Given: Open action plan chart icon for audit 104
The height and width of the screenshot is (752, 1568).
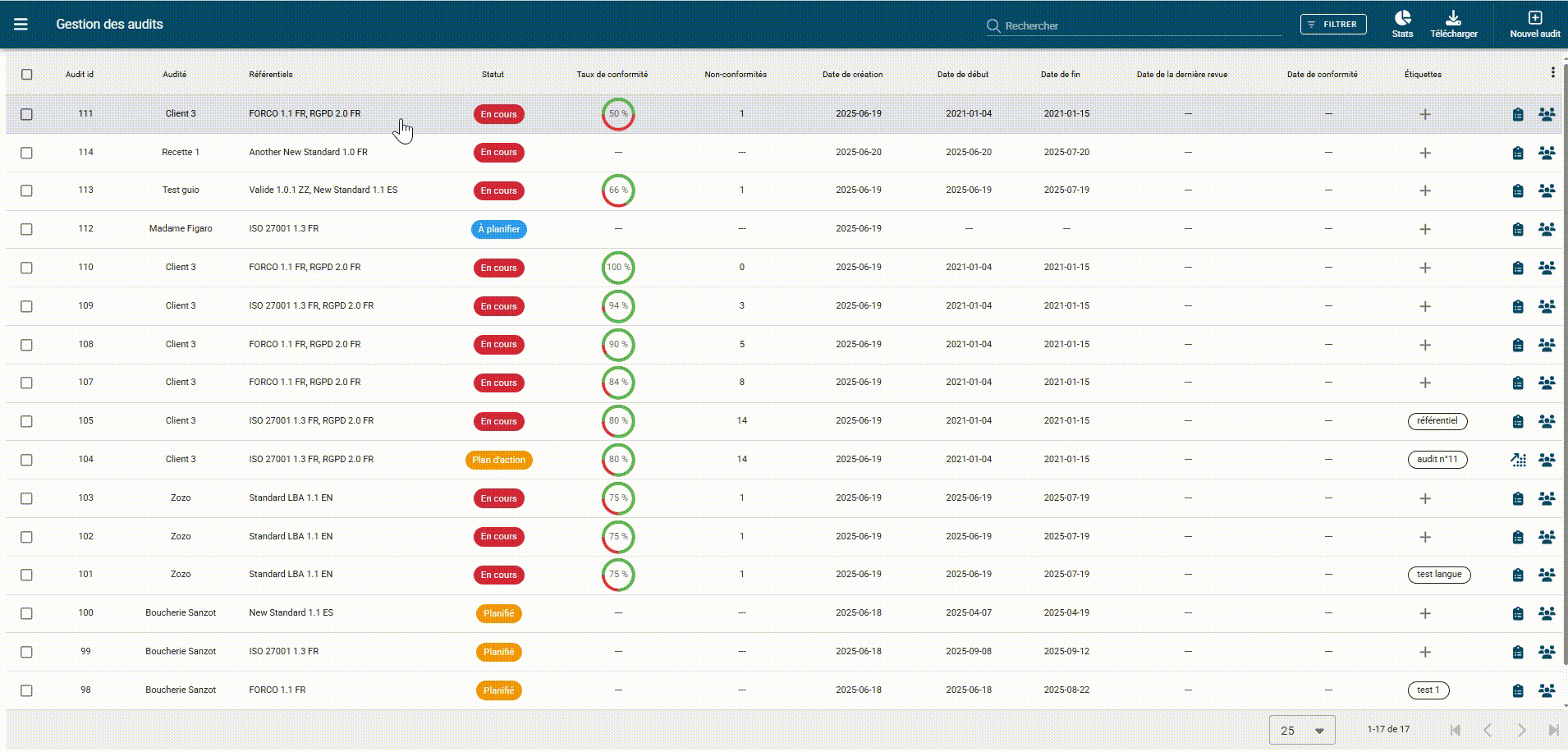Looking at the screenshot, I should point(1518,460).
